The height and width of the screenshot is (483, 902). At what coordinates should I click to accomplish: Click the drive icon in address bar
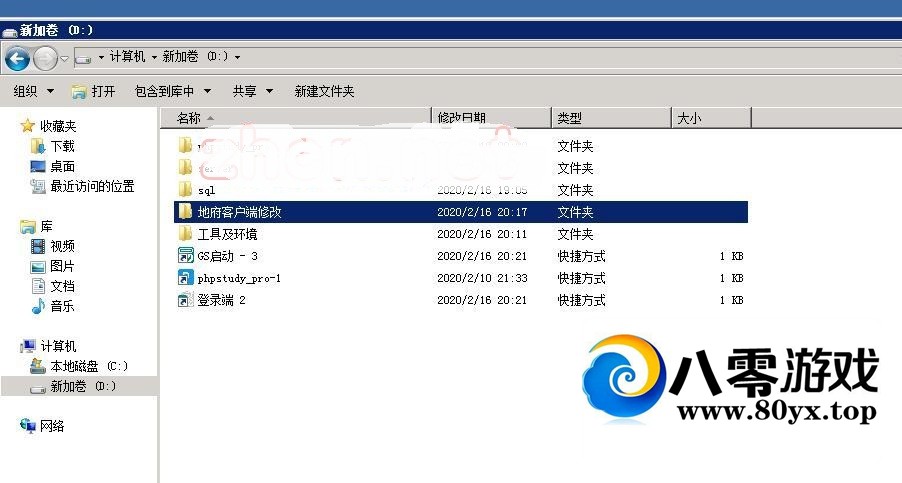point(83,59)
